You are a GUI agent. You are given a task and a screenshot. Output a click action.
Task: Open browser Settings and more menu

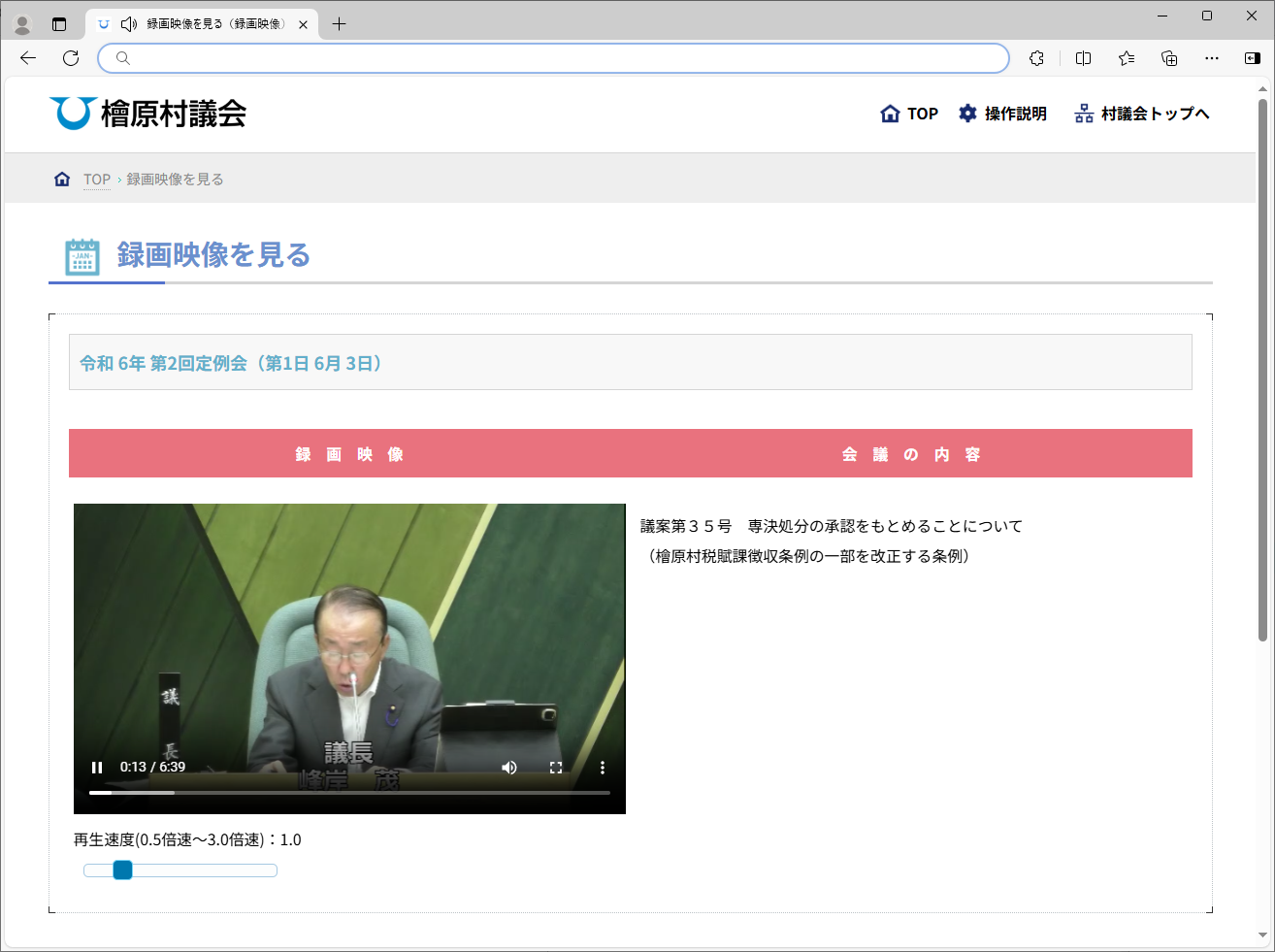(1212, 58)
